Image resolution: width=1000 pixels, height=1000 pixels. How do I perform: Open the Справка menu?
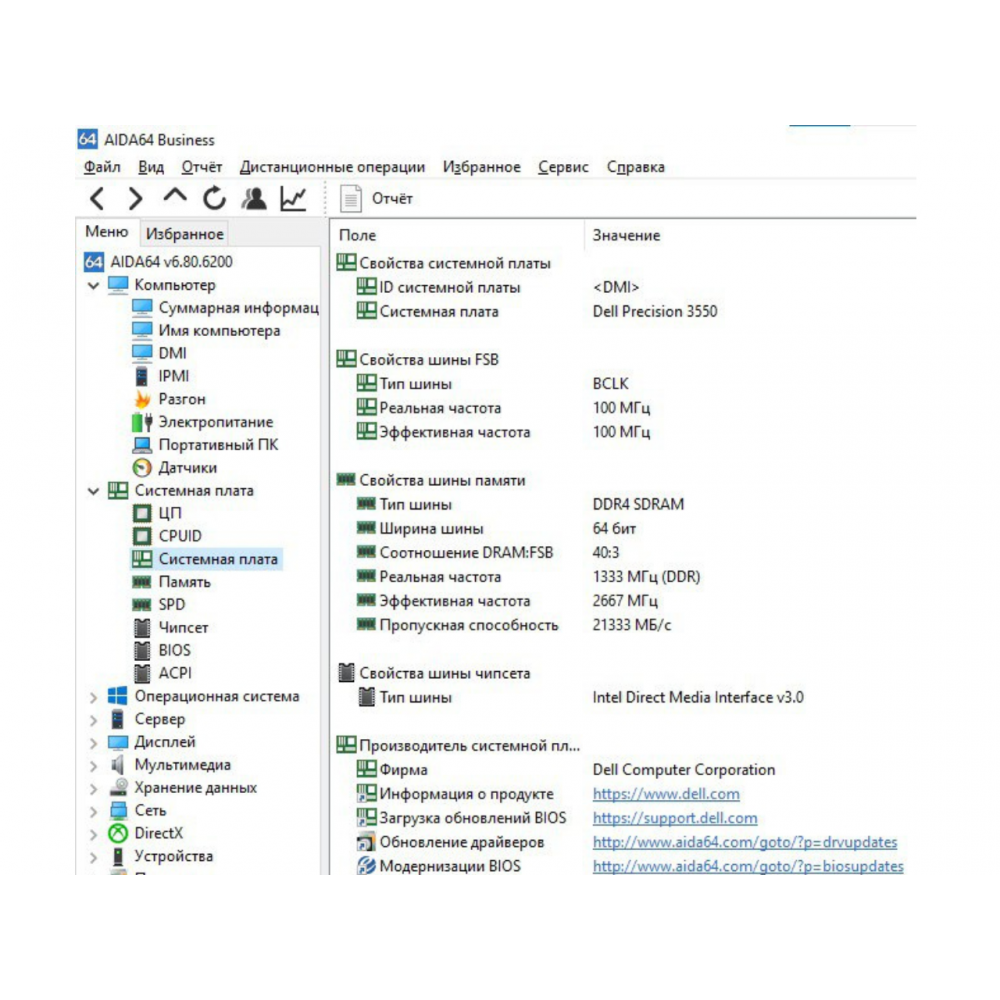pyautogui.click(x=636, y=167)
